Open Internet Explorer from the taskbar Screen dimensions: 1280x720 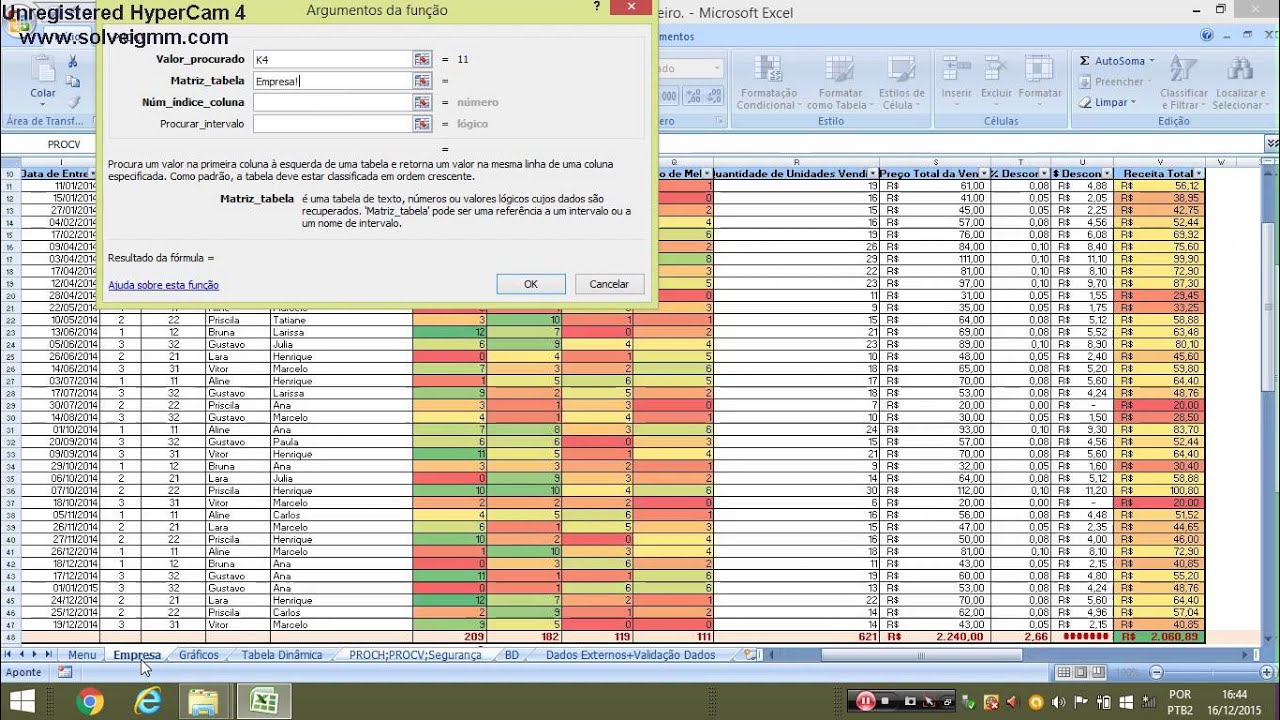pos(148,701)
